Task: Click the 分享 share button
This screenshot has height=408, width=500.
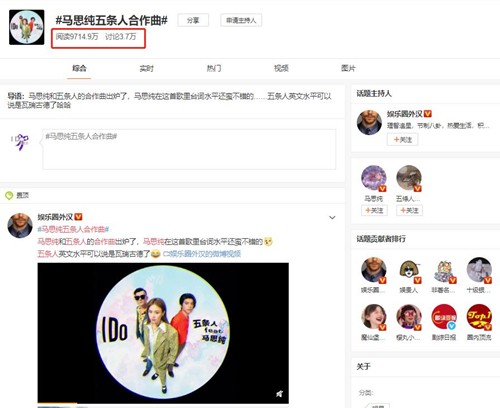Action: pos(193,20)
